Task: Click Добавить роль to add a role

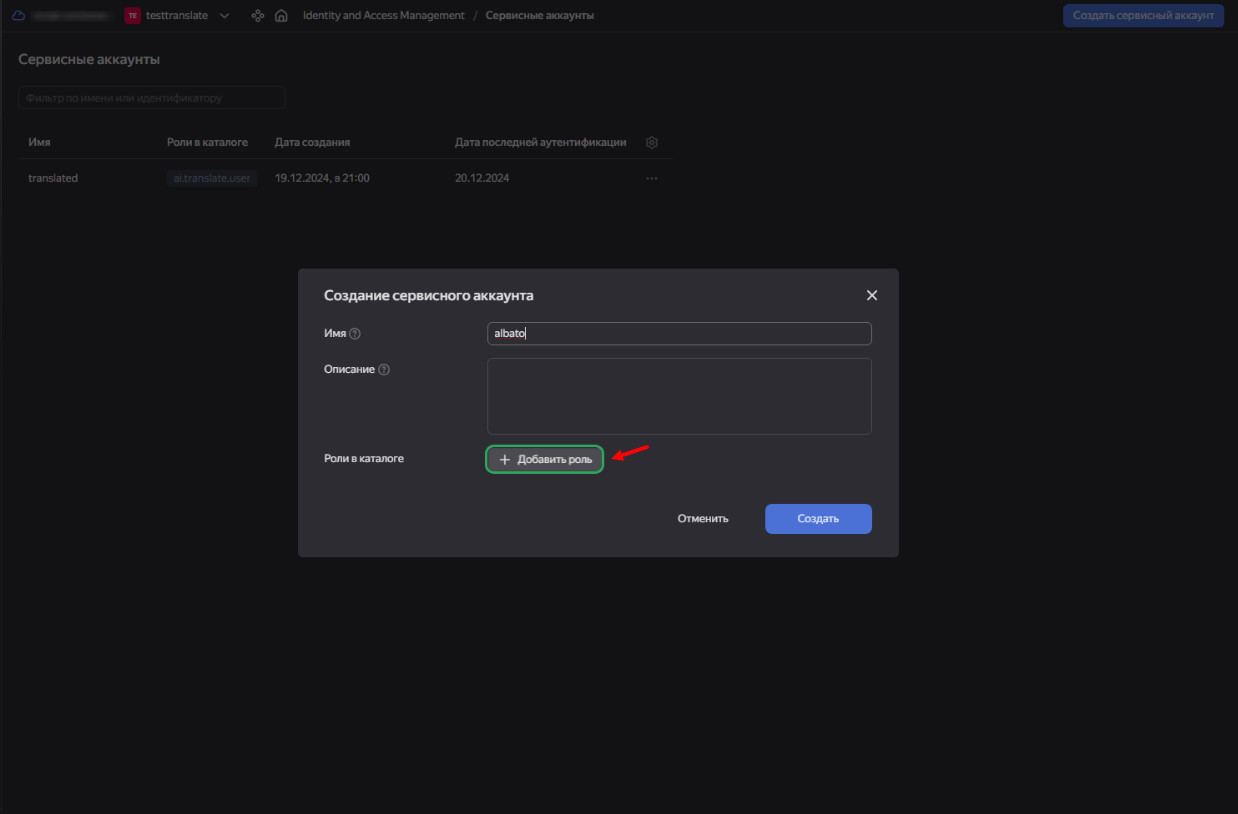Action: pyautogui.click(x=545, y=459)
